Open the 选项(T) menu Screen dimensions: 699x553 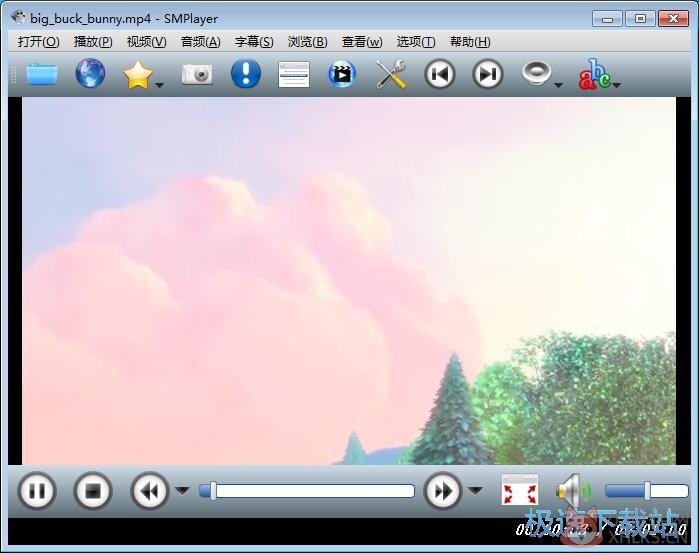click(415, 41)
